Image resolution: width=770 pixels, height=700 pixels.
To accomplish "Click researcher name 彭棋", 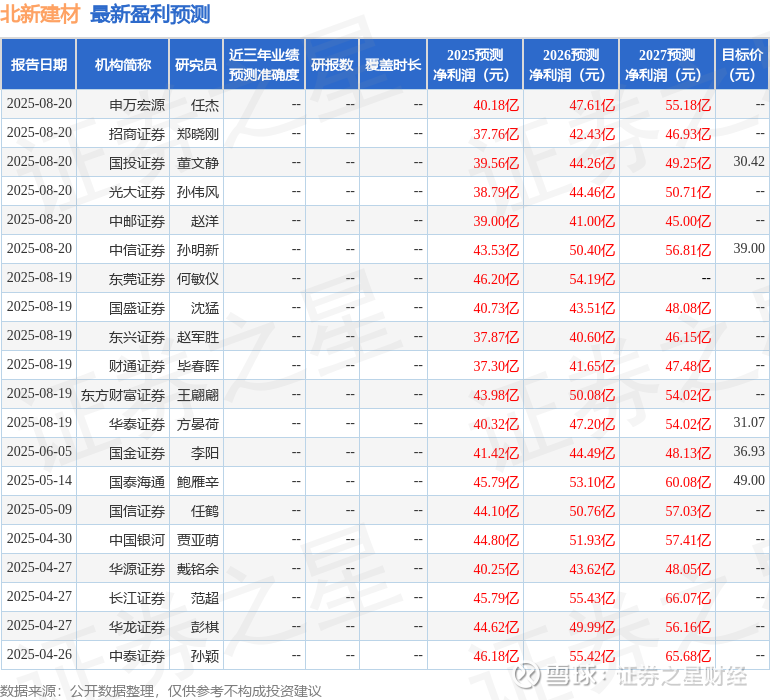I will click(205, 627).
